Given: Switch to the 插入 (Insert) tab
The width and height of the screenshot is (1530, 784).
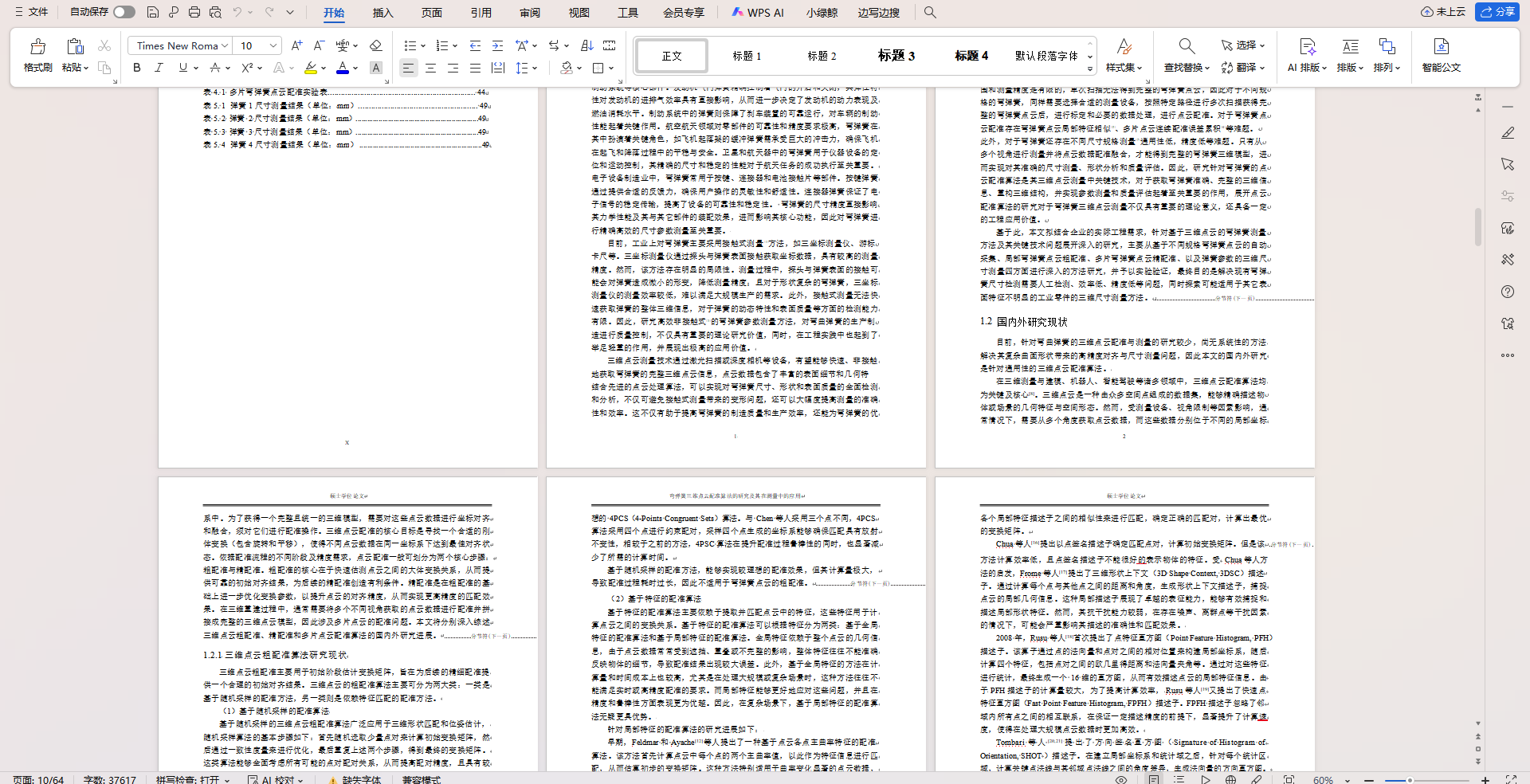Looking at the screenshot, I should 382,13.
